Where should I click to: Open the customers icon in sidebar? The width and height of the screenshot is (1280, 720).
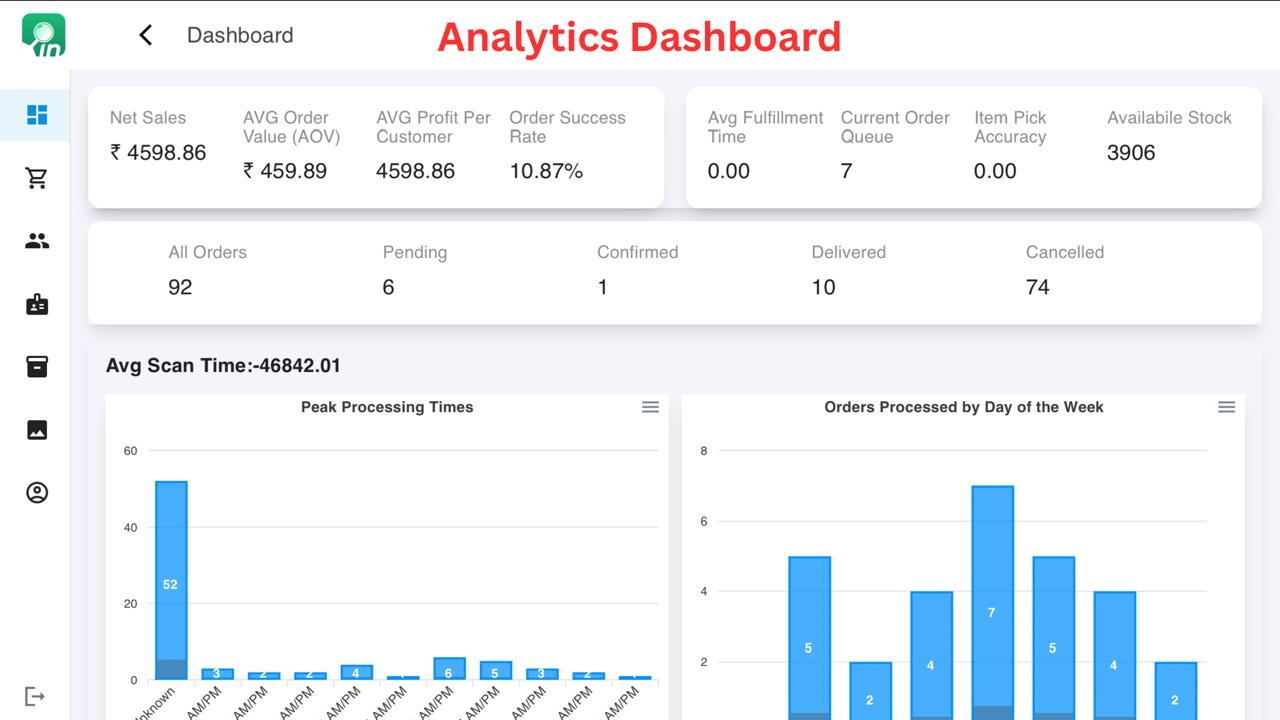click(36, 240)
